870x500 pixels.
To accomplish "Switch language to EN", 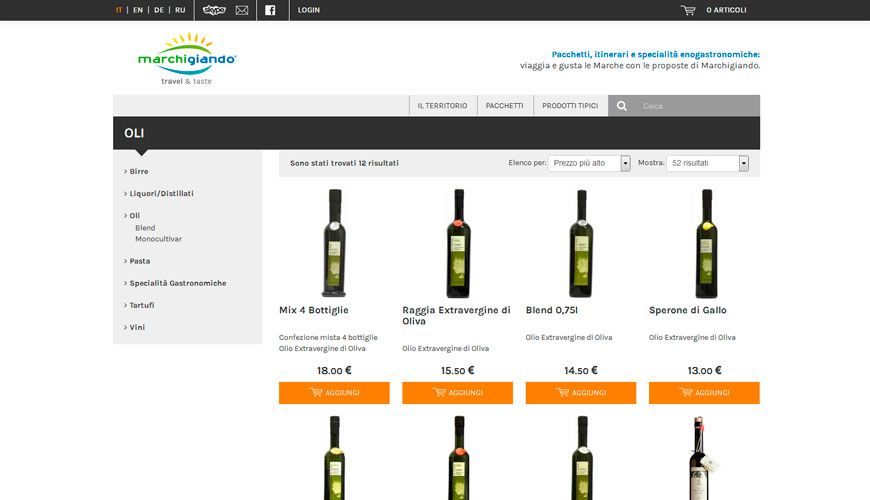I will (x=138, y=10).
